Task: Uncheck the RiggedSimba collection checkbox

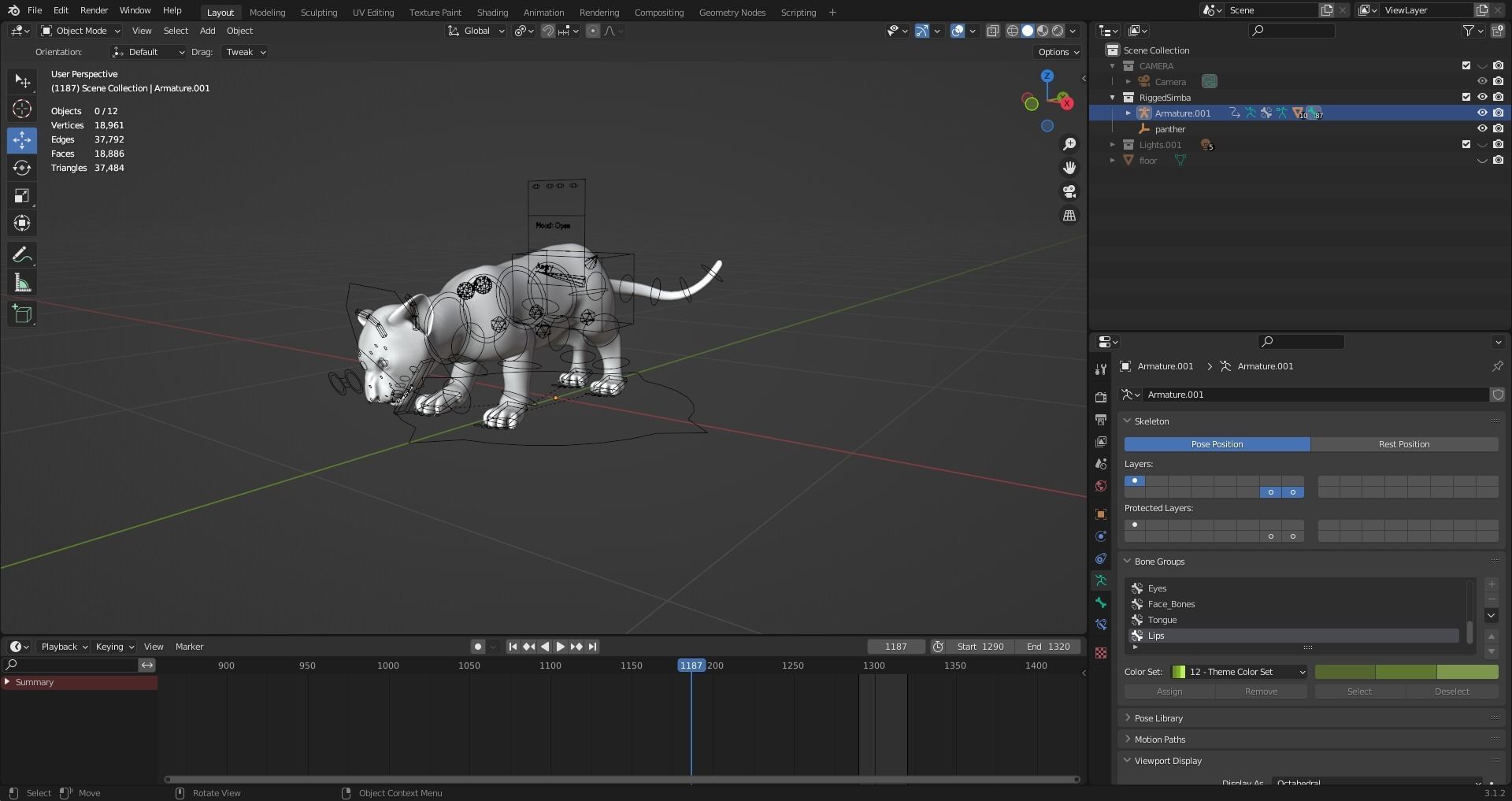Action: coord(1466,97)
